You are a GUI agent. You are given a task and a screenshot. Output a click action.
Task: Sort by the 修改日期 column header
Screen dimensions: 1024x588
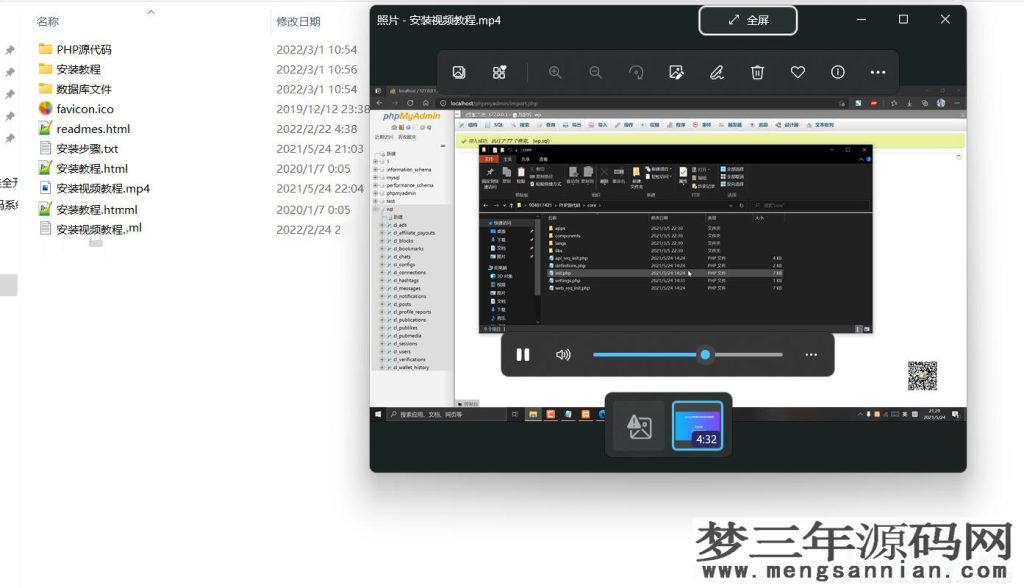coord(298,21)
